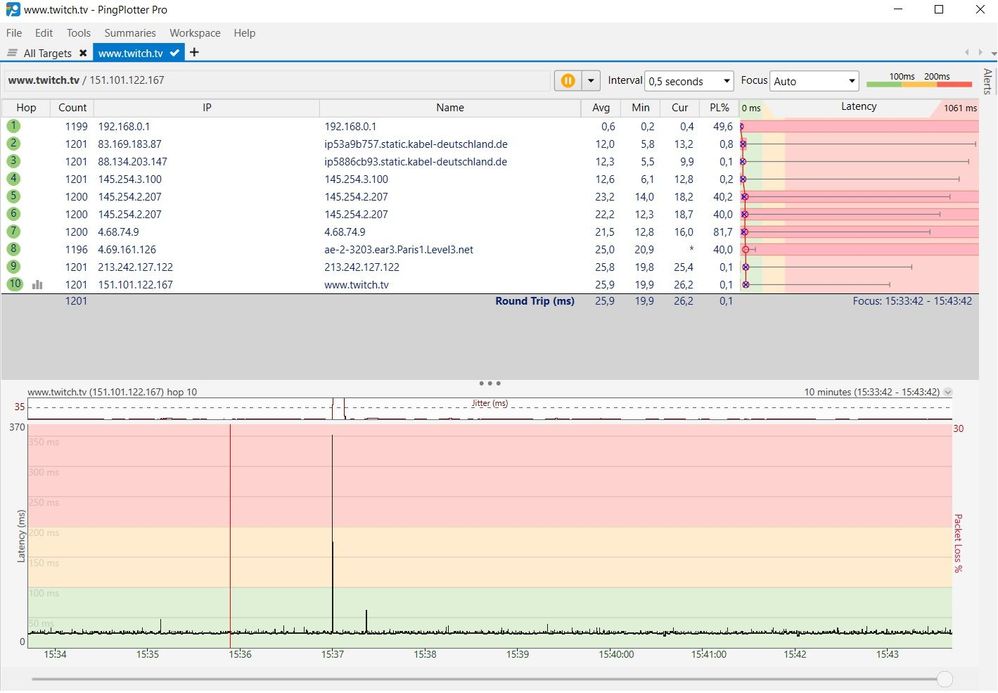998x693 pixels.
Task: Click the tall latency spike at 15:37
Action: click(x=332, y=533)
